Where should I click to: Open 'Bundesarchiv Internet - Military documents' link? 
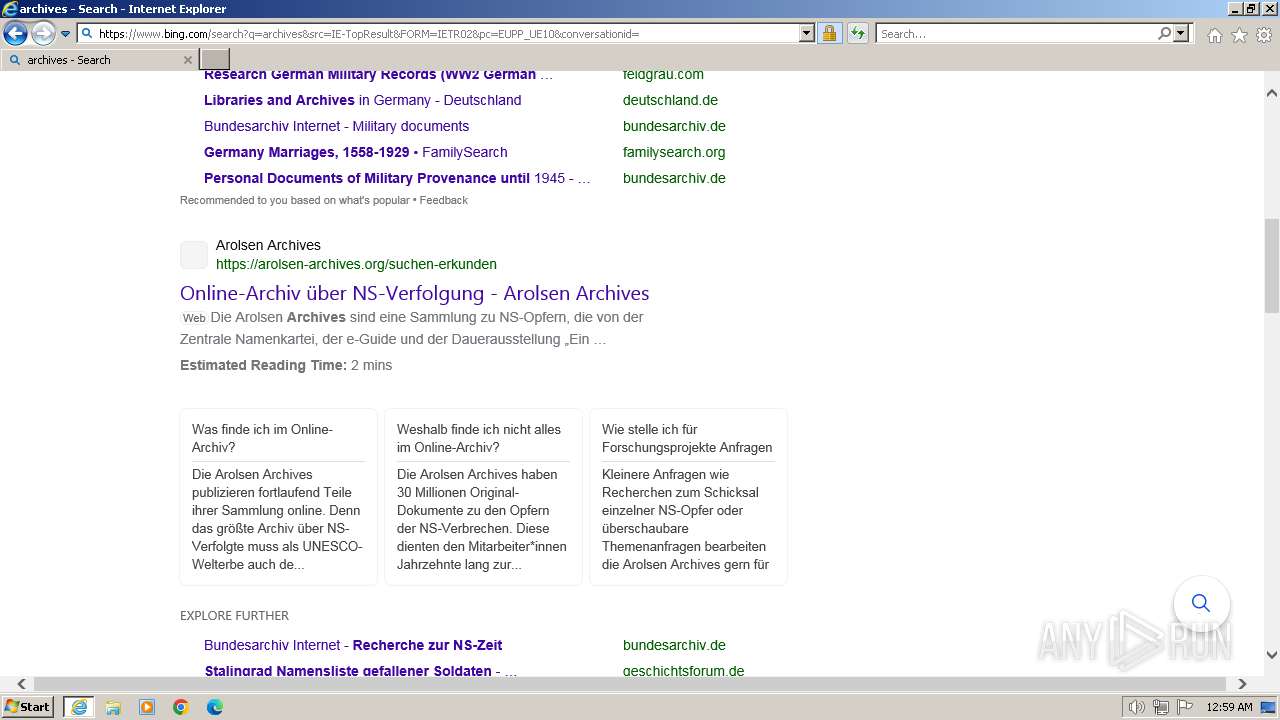pos(336,126)
